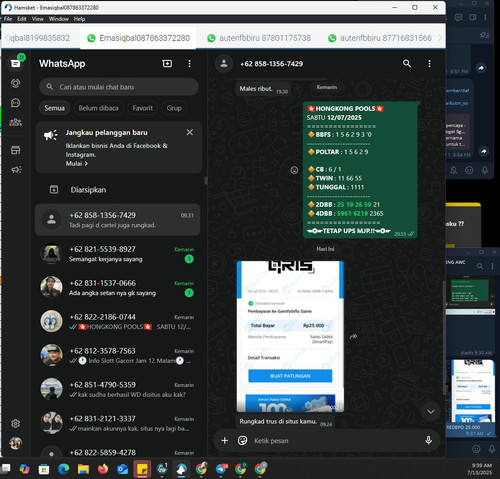
Task: Switch to Emasiqbal087863372280 tab
Action: 138,38
